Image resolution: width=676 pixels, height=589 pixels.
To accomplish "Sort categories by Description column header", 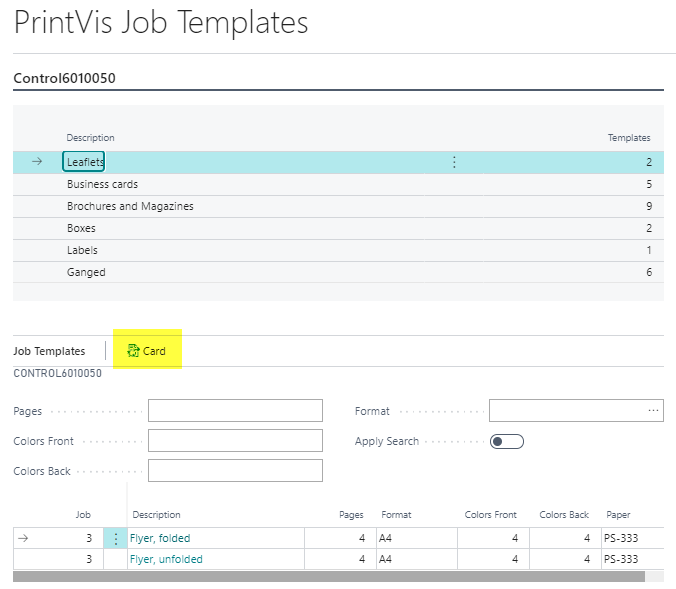I will point(91,138).
